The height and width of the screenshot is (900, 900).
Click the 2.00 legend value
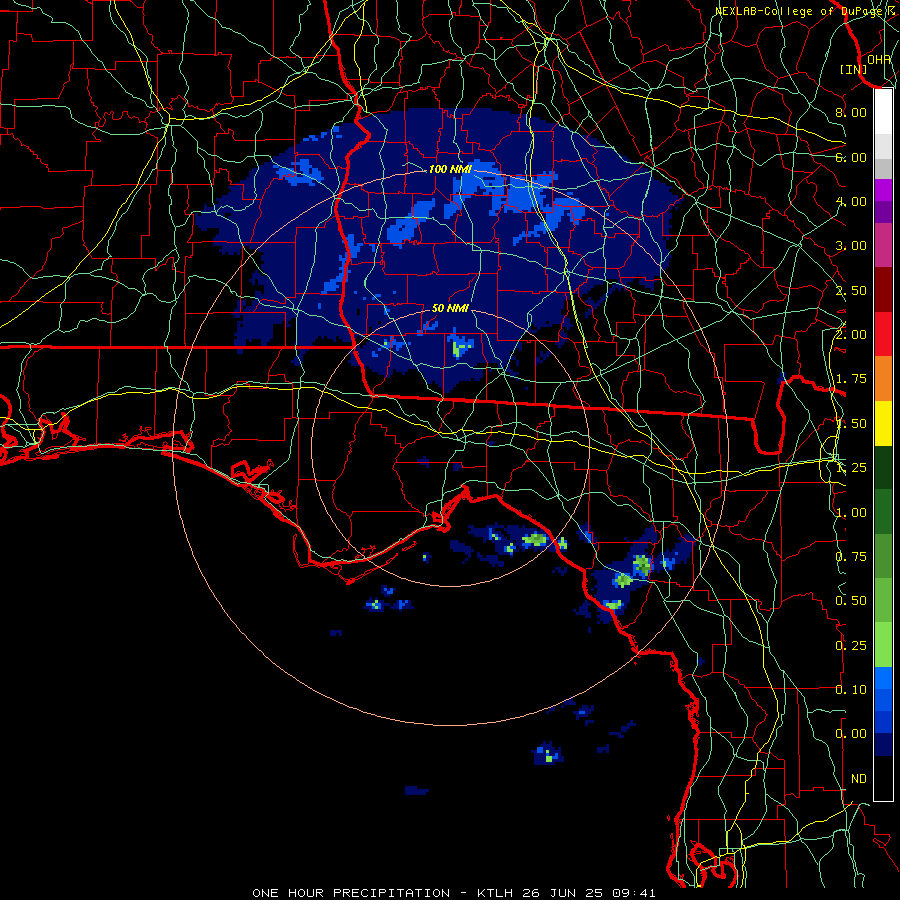coord(851,335)
